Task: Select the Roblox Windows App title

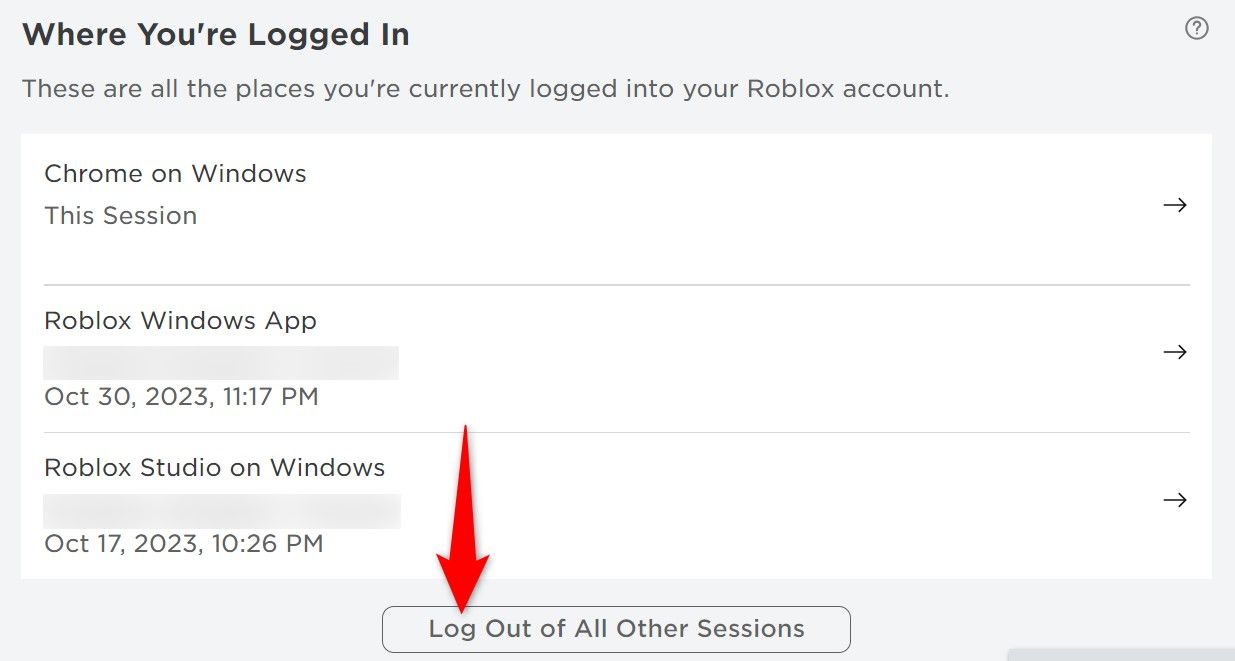Action: pos(180,321)
